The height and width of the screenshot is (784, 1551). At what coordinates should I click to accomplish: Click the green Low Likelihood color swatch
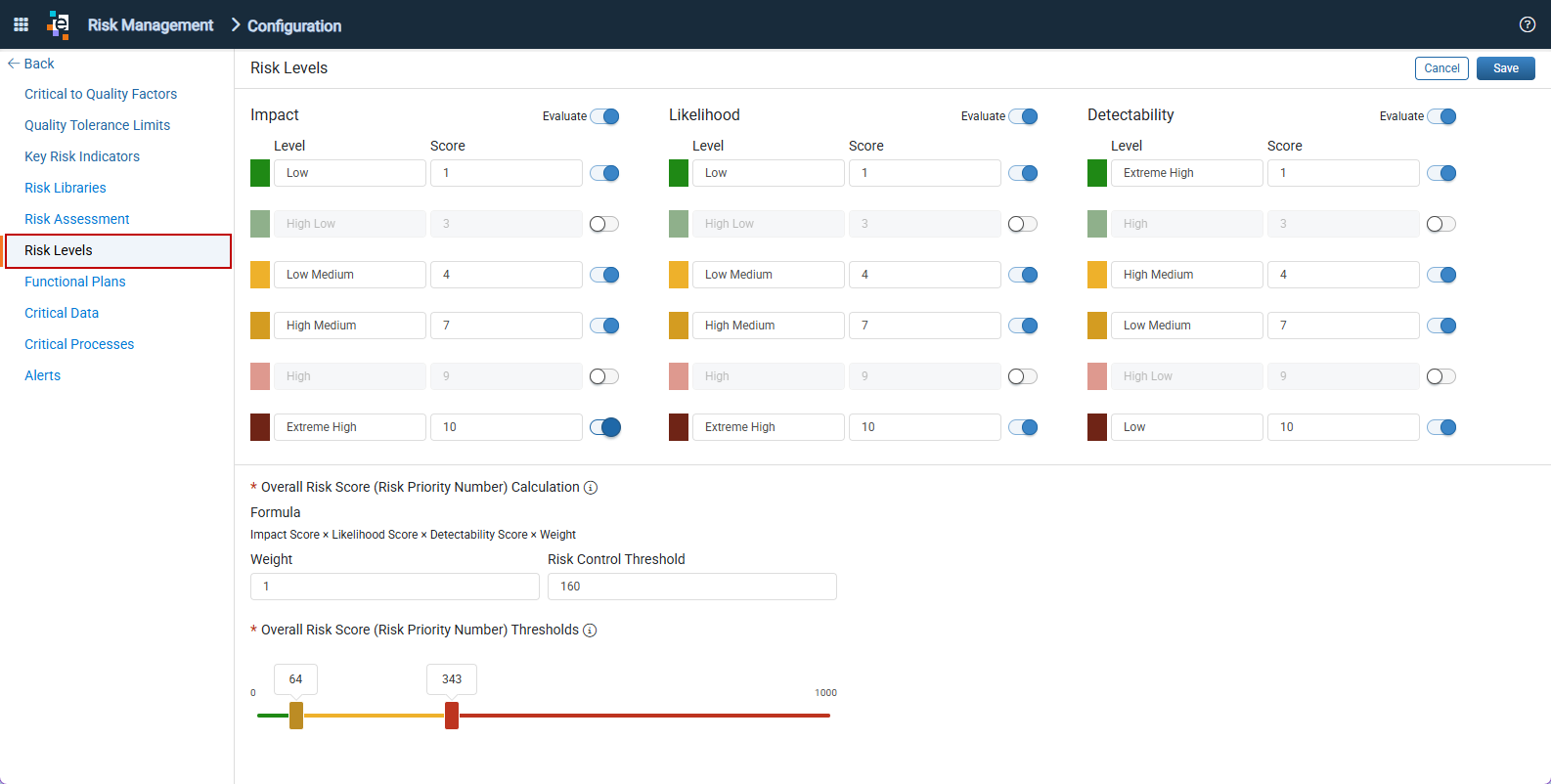click(679, 173)
